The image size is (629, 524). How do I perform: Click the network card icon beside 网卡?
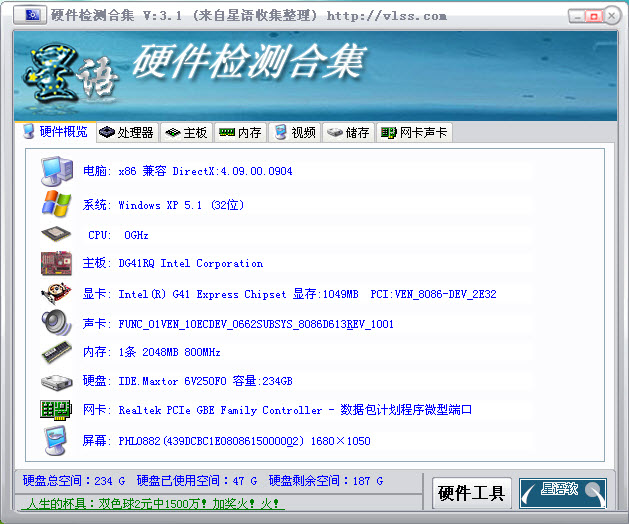56,410
